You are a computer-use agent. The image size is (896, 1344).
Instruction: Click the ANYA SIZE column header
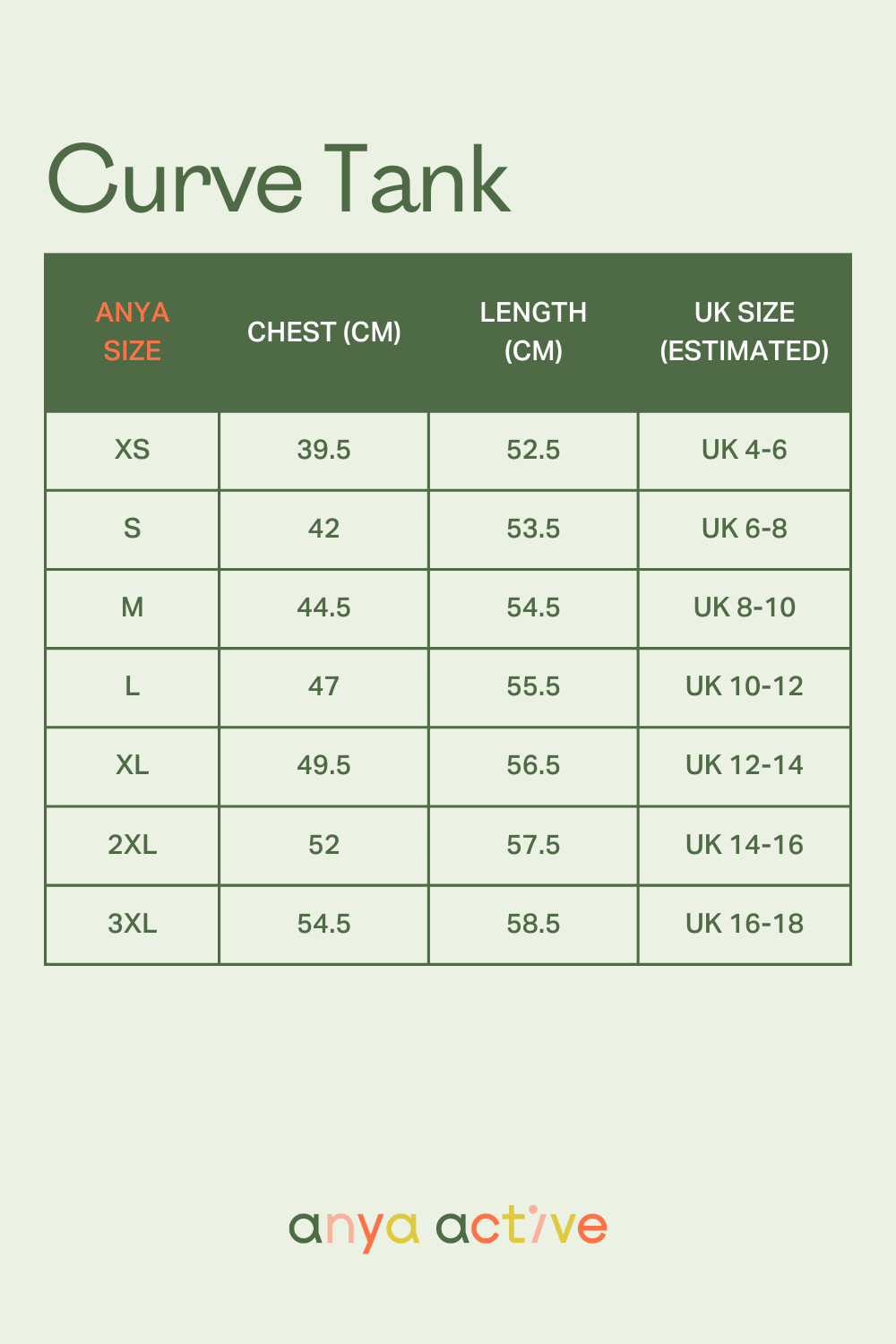tap(132, 332)
